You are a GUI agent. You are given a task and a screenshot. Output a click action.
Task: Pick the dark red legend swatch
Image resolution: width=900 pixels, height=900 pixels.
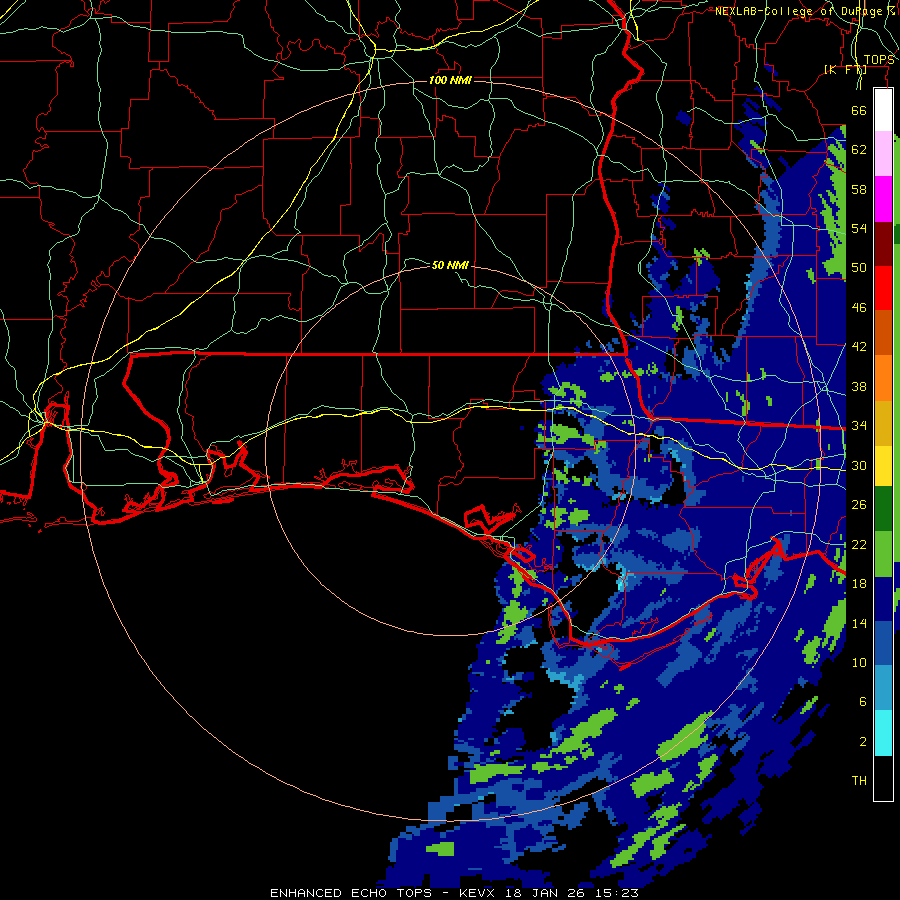click(x=883, y=243)
